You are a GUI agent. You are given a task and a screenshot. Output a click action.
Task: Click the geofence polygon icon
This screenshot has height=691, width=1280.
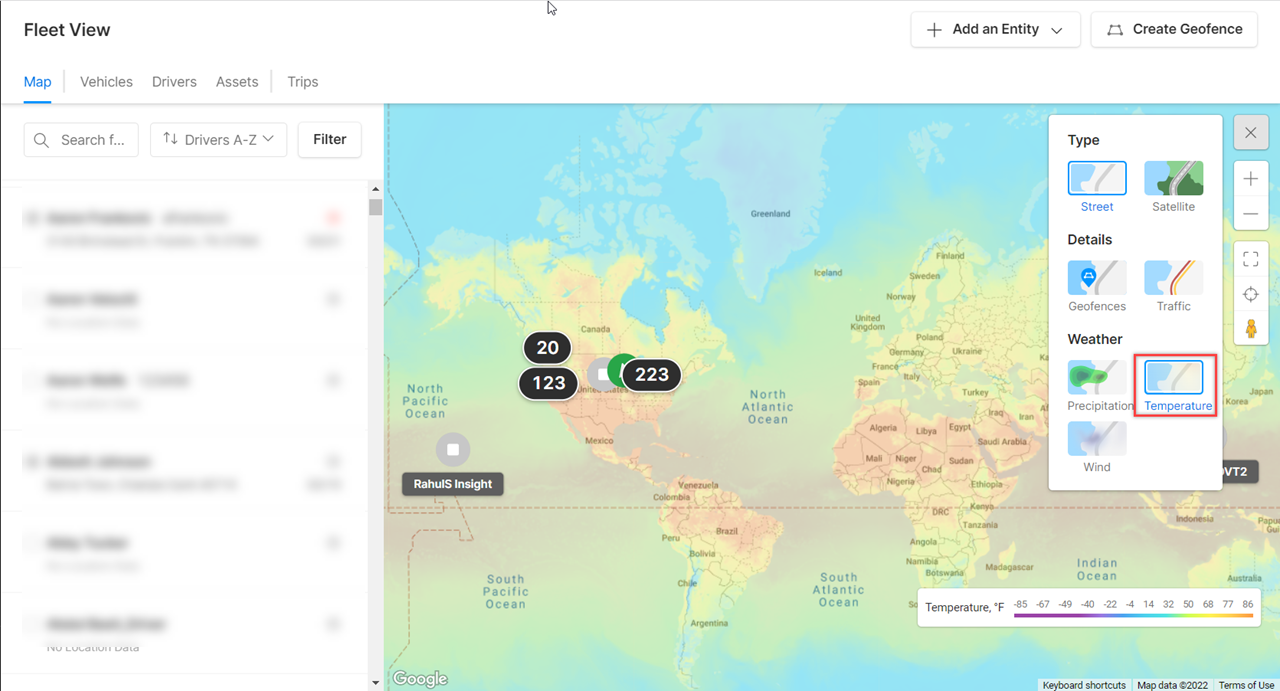[x=1115, y=30]
